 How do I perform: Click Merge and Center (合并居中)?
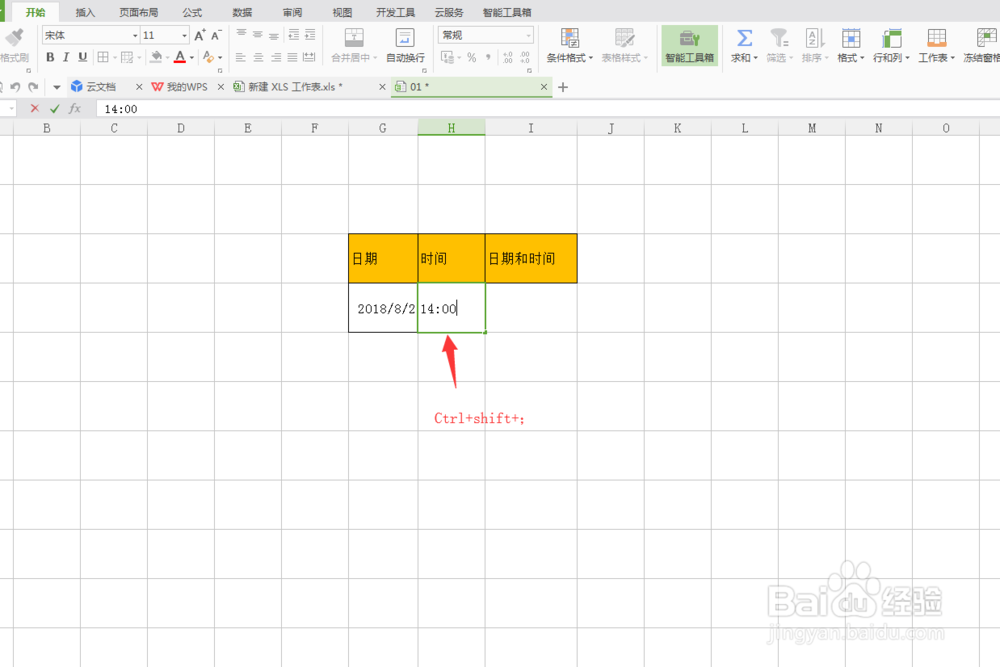[x=354, y=46]
